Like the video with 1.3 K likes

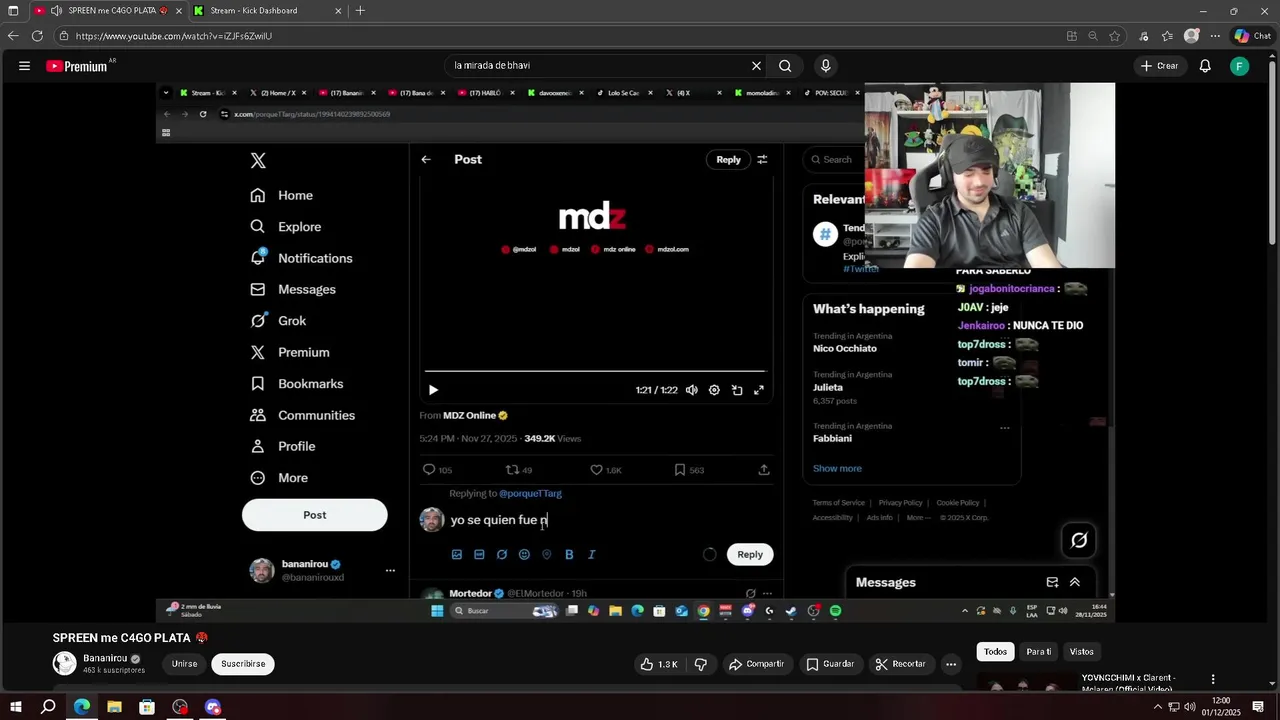click(659, 664)
